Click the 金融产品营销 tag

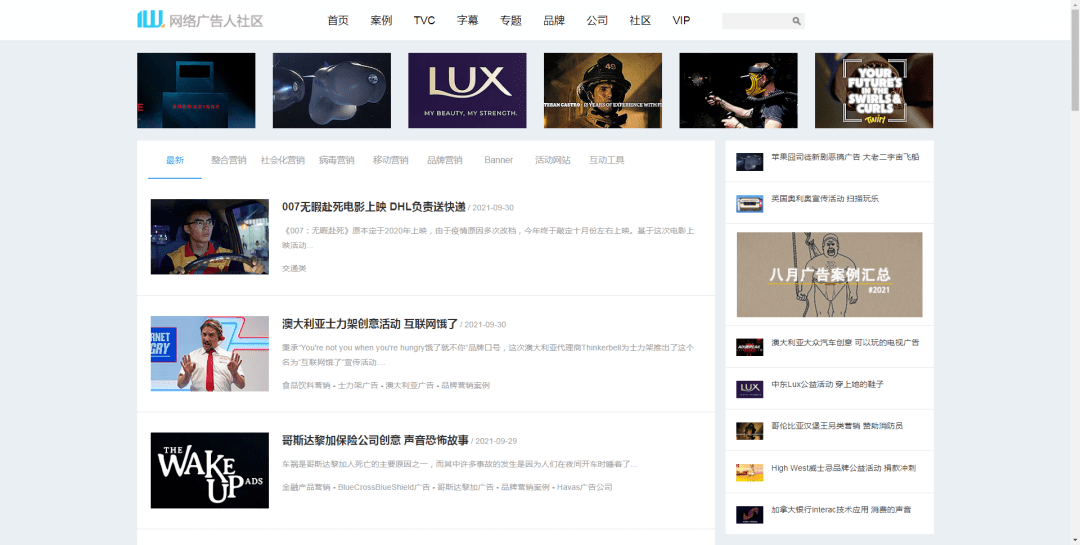click(306, 487)
